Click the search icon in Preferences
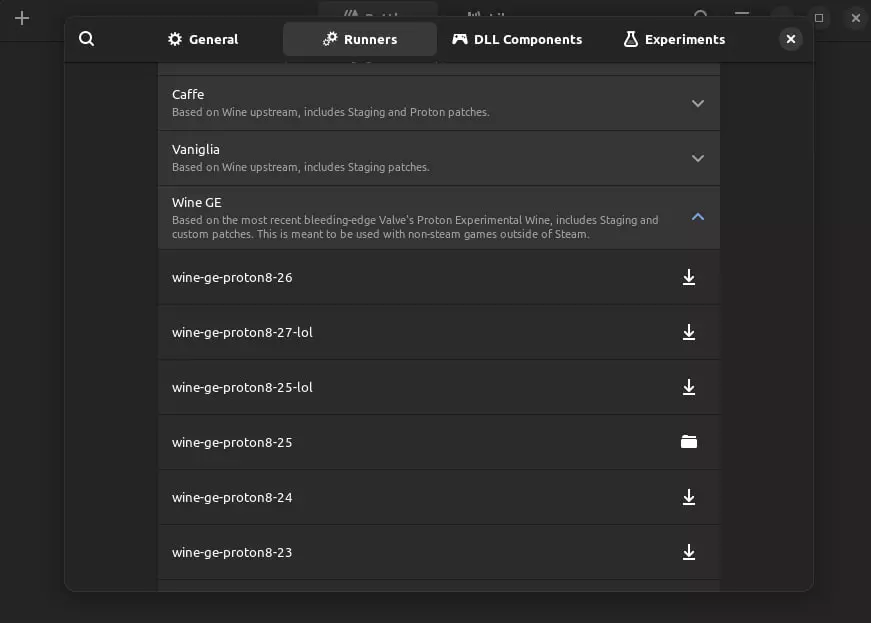Image resolution: width=871 pixels, height=623 pixels. (87, 39)
